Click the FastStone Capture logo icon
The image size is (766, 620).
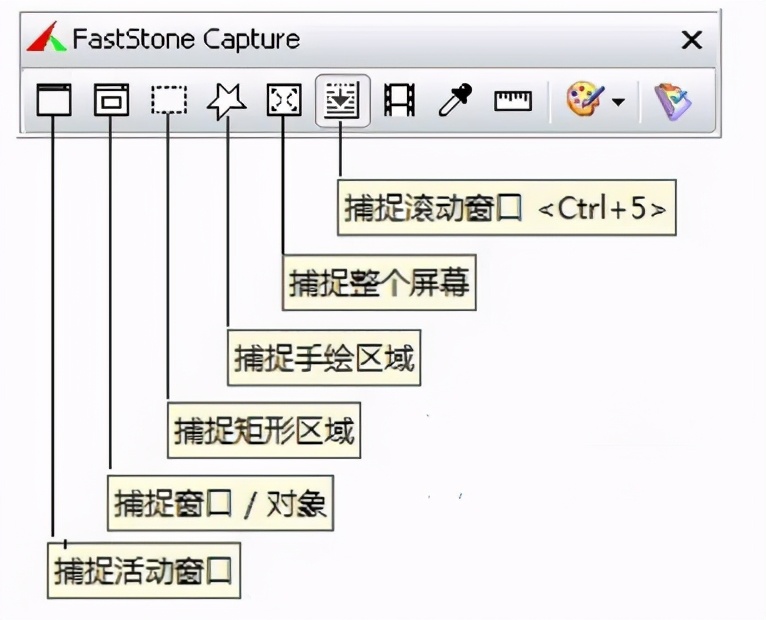[x=46, y=37]
